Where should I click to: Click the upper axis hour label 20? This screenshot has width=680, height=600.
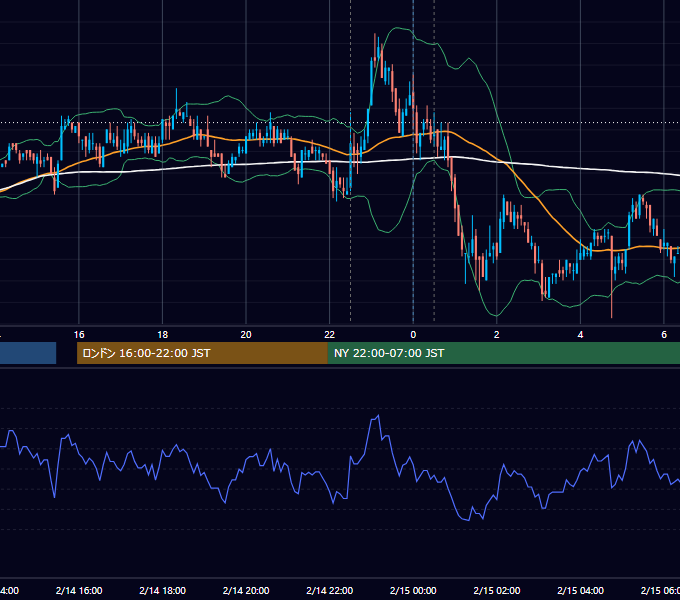[246, 335]
